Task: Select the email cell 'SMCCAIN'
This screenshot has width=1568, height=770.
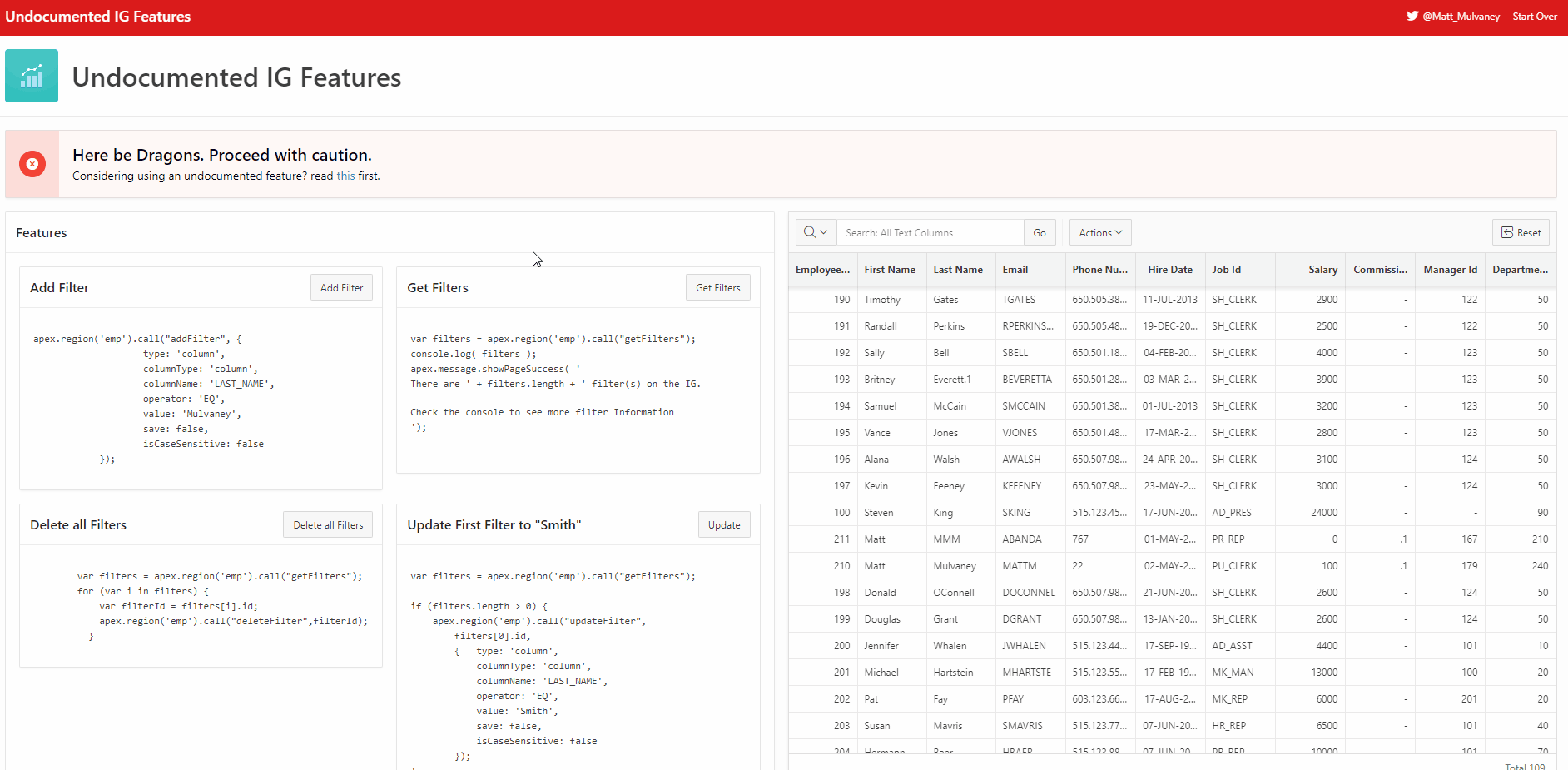Action: tap(1030, 406)
